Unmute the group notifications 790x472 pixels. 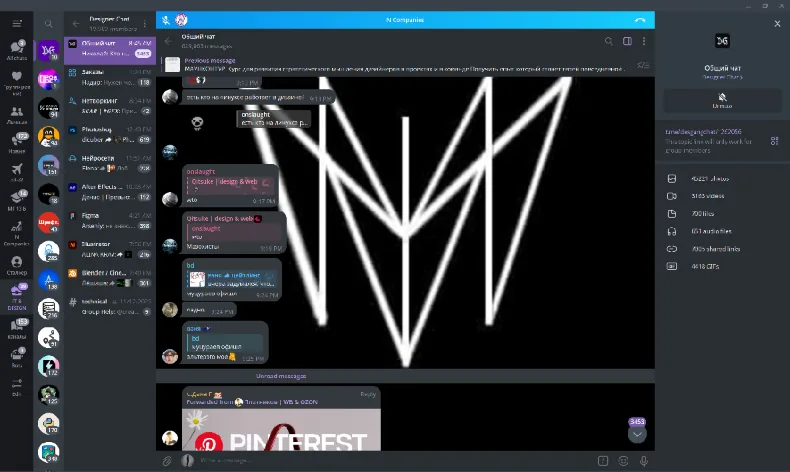point(722,100)
